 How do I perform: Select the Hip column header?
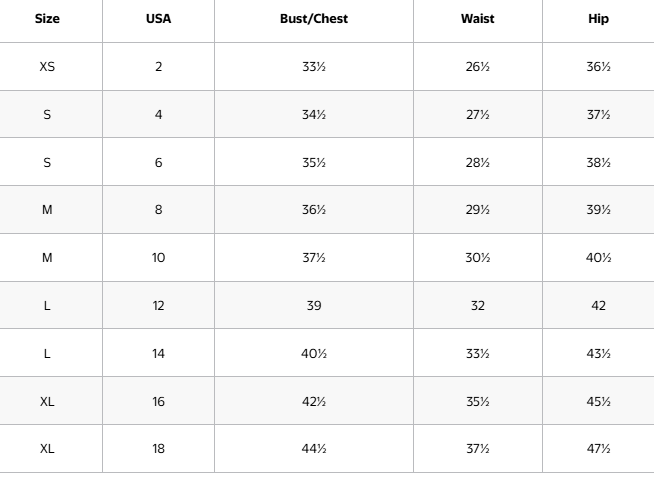click(x=598, y=19)
